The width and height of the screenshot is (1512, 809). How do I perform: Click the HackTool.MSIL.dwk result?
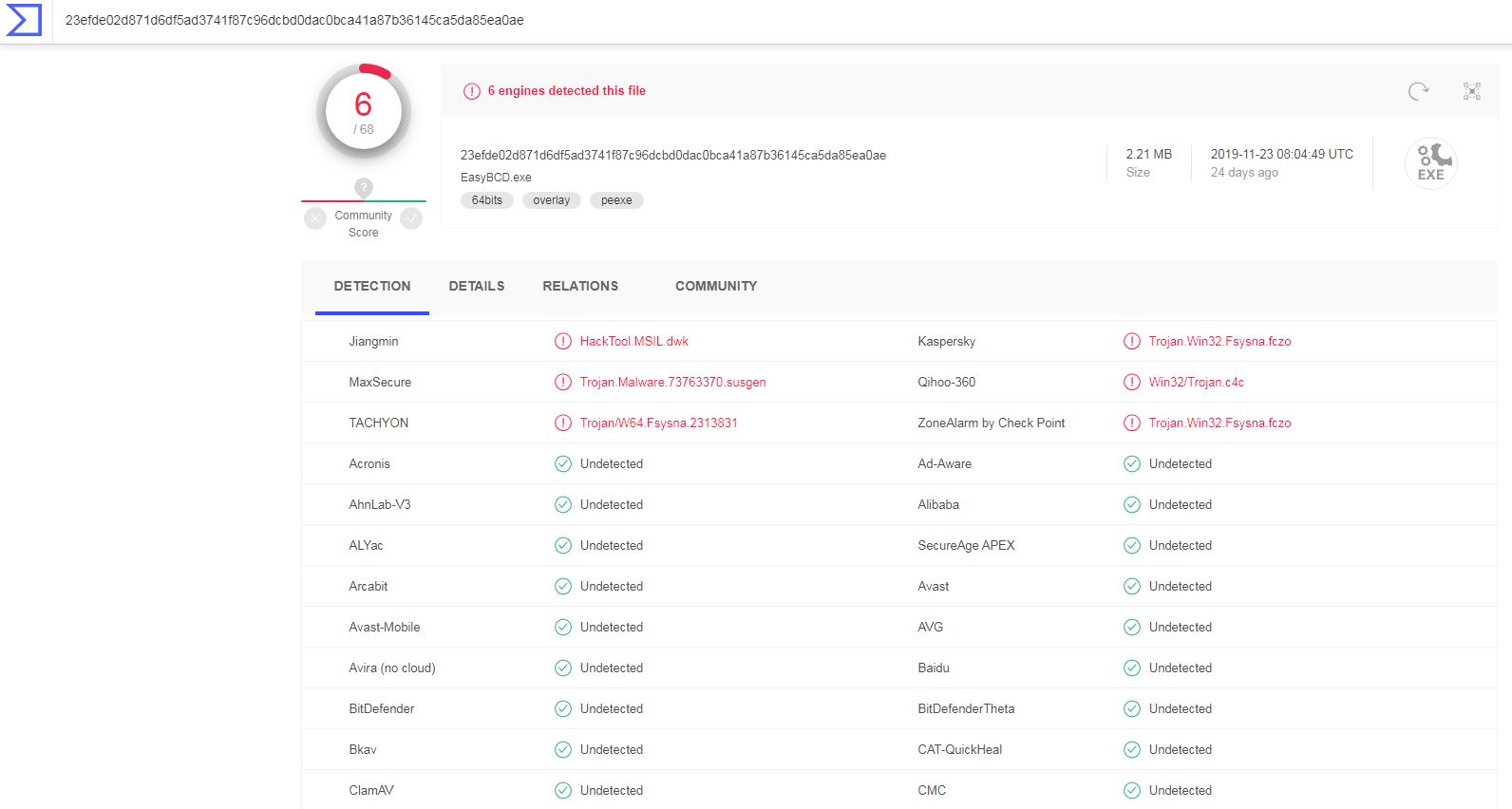[x=634, y=341]
